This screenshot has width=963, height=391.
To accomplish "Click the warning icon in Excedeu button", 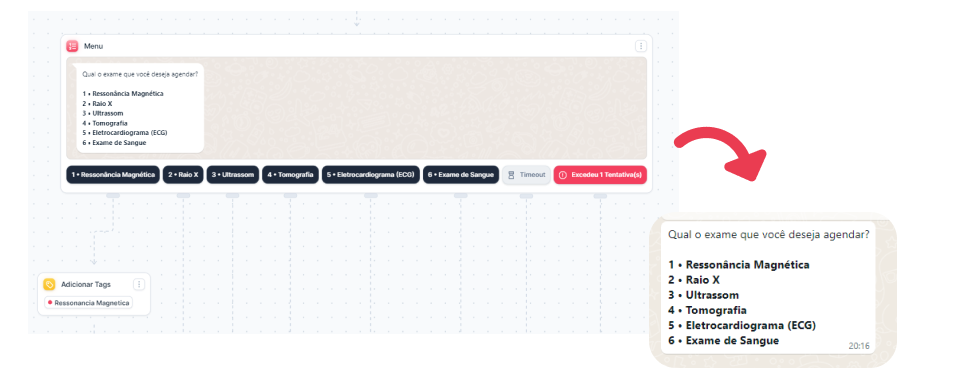I will 563,175.
